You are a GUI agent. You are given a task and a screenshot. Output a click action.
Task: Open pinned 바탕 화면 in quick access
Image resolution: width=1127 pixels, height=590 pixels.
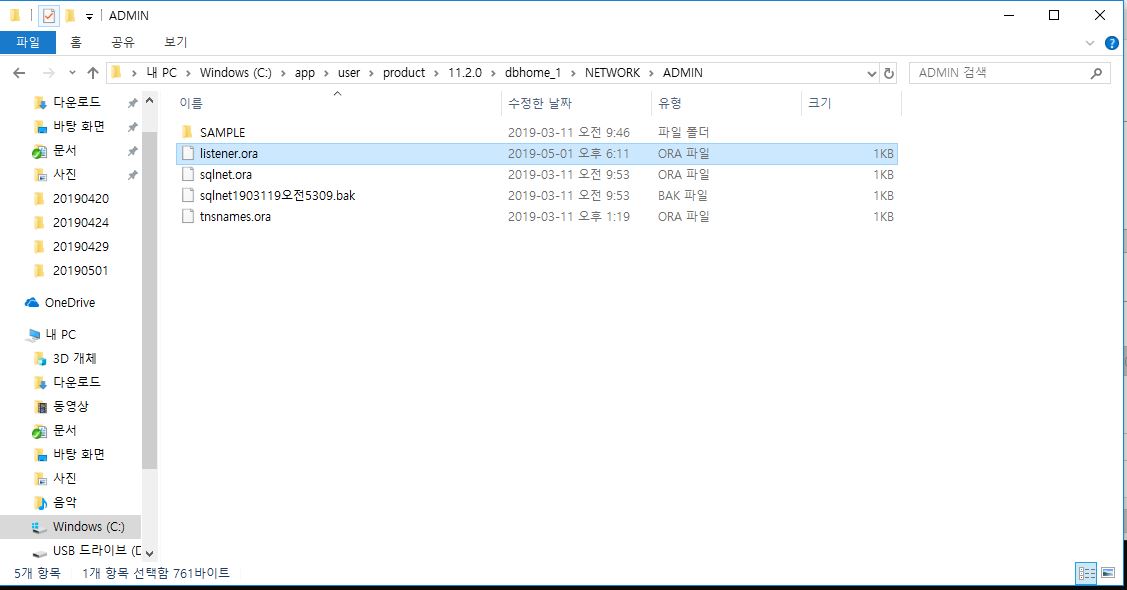[78, 126]
